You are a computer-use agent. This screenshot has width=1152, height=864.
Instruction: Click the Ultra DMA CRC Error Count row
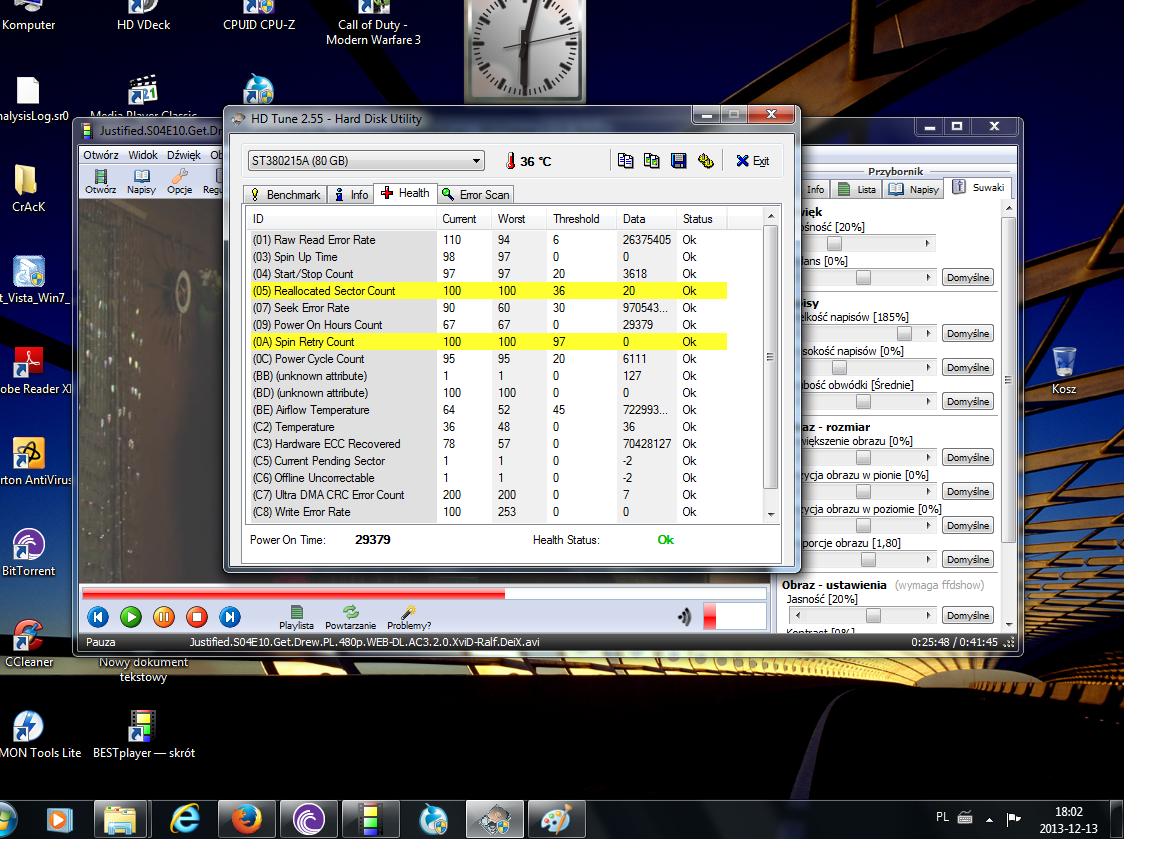[x=489, y=495]
